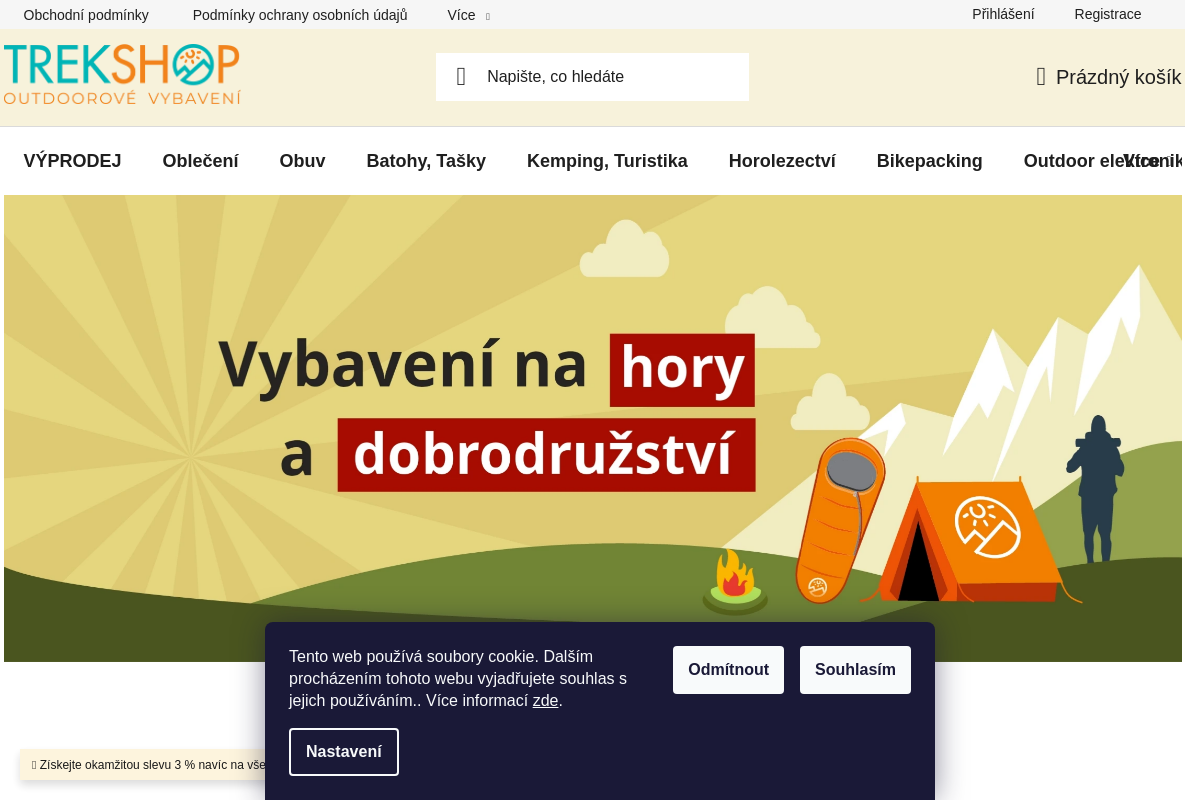Open the 'Kemping, Turistika' category
The height and width of the screenshot is (800, 1200).
pyautogui.click(x=607, y=161)
